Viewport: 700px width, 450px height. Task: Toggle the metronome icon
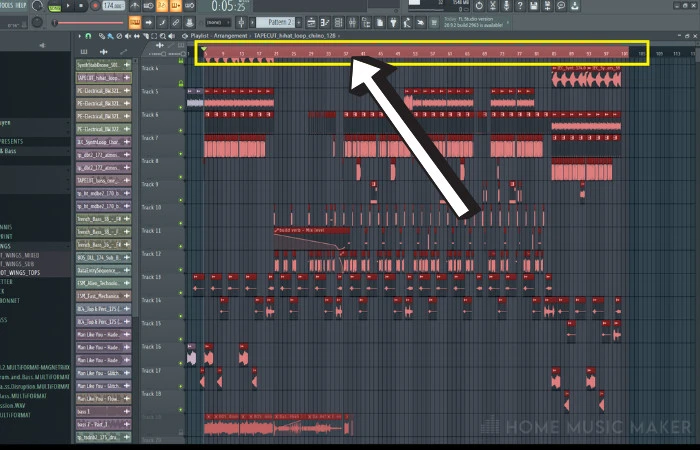click(134, 6)
